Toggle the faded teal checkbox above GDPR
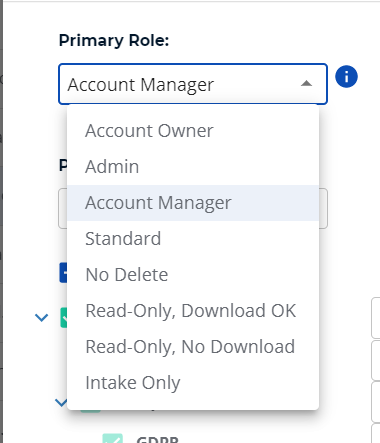Screen dimensions: 380x443 (x=90, y=410)
